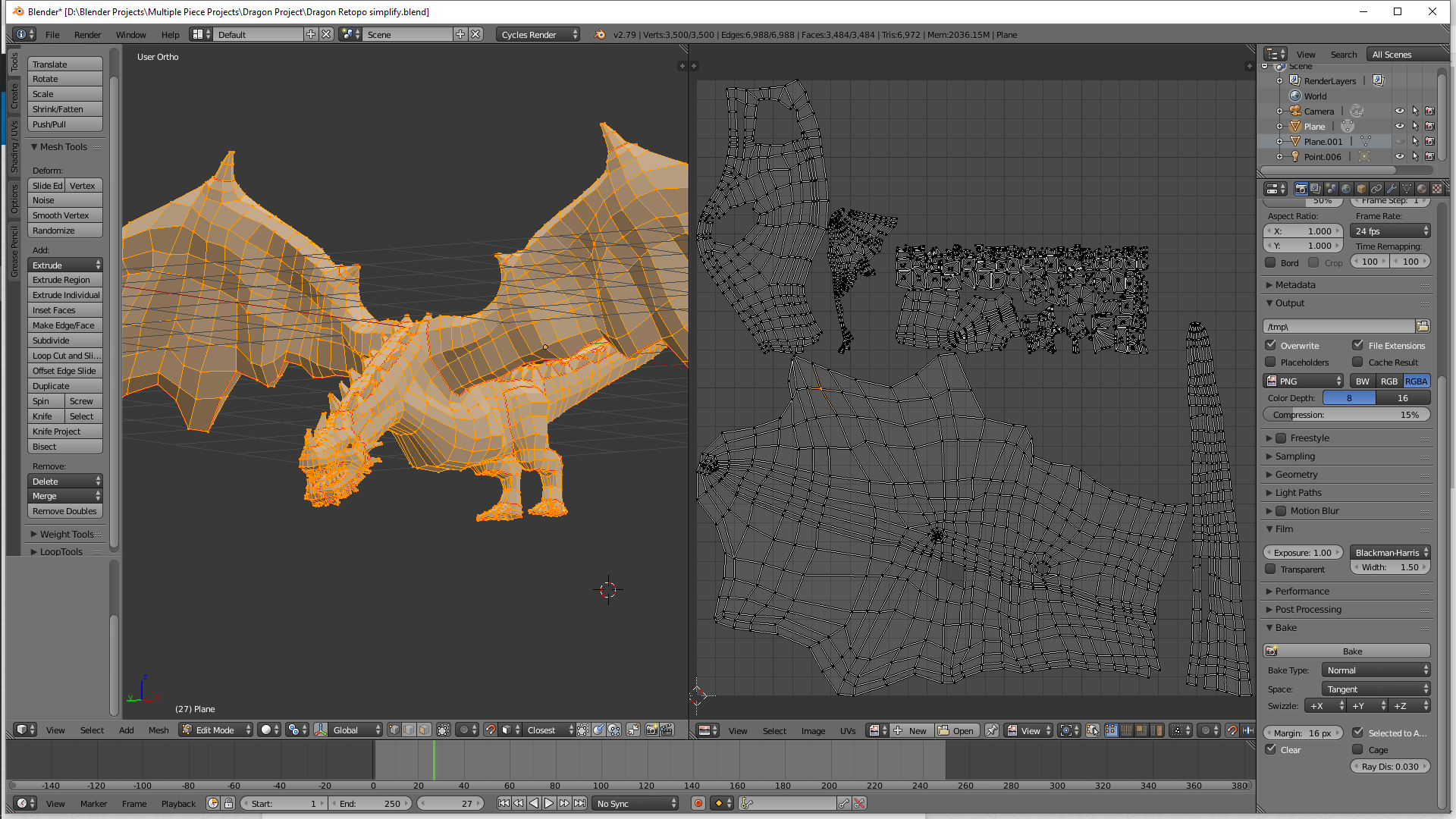Click the Remove Doubles button

(65, 511)
